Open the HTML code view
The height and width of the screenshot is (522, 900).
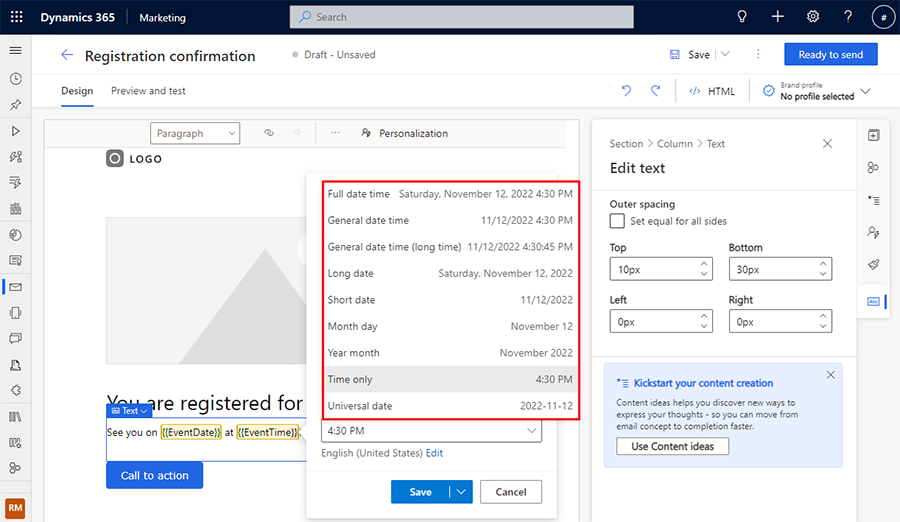(x=712, y=91)
